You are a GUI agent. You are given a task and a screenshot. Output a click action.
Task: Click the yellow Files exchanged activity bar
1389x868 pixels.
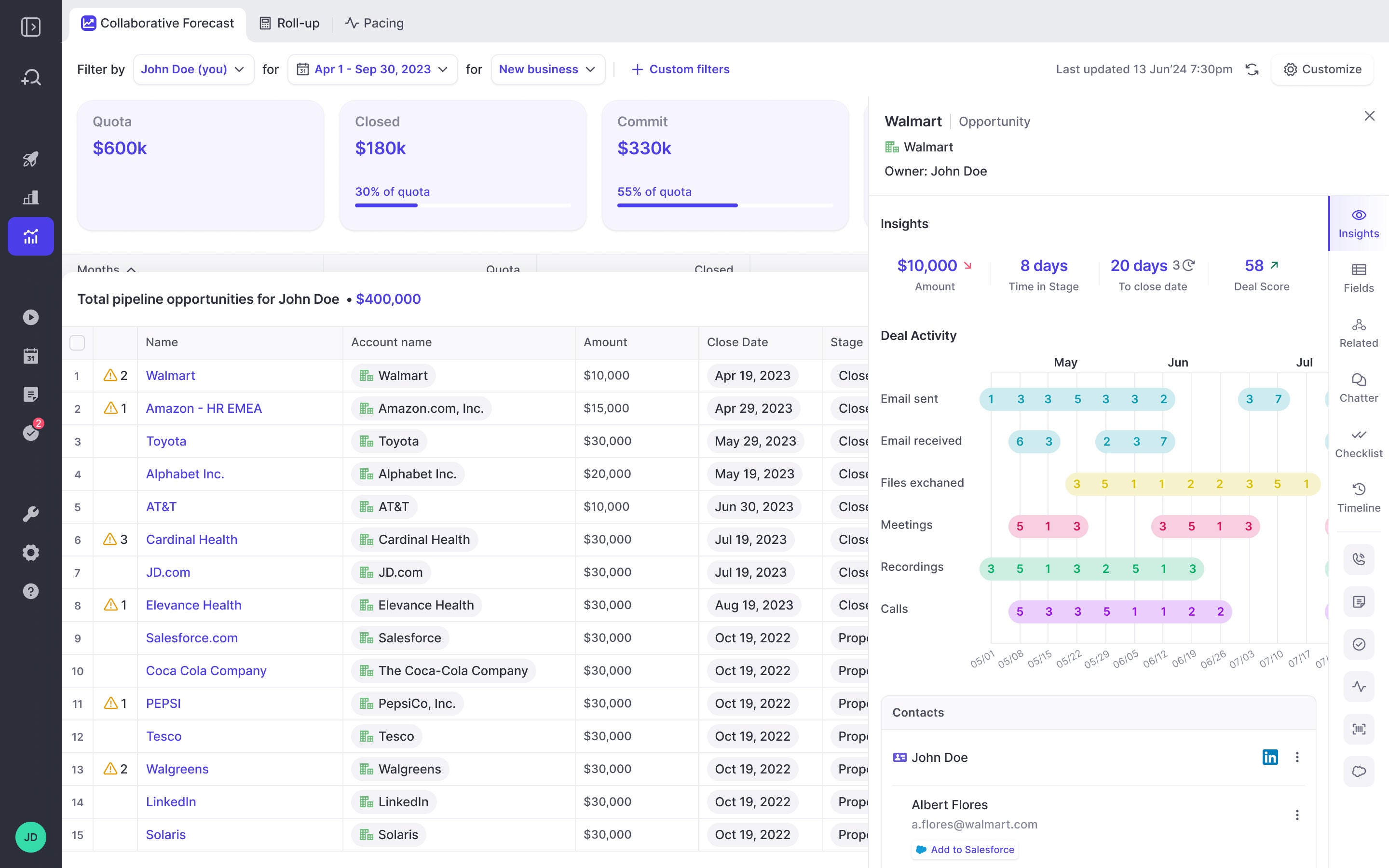(x=1193, y=484)
